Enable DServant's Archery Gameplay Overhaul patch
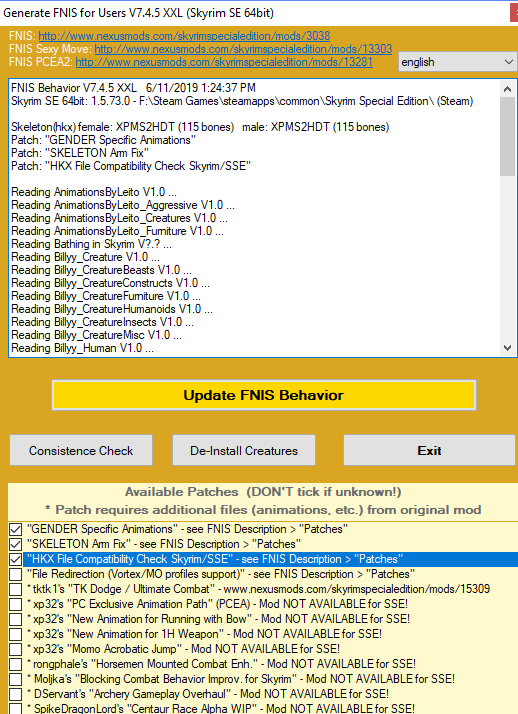518x714 pixels. [x=15, y=694]
